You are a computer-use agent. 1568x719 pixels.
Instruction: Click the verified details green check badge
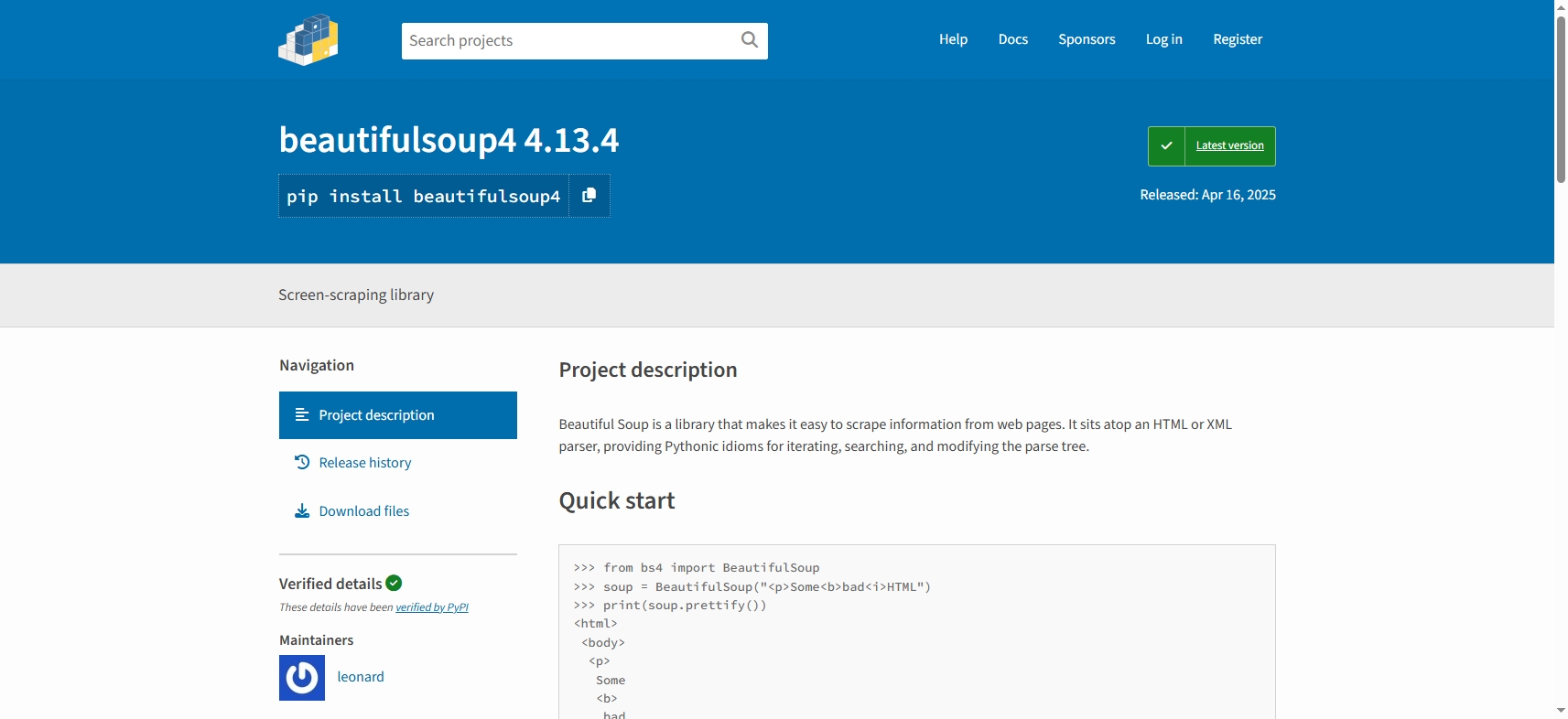(x=395, y=583)
